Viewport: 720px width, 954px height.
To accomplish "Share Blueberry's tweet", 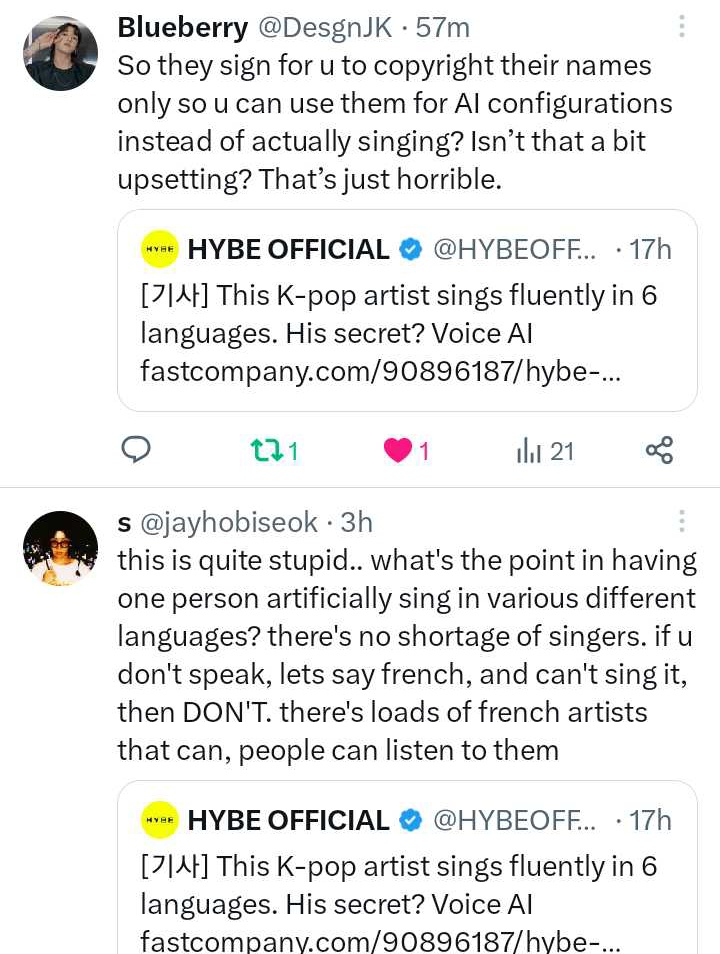I will (659, 451).
